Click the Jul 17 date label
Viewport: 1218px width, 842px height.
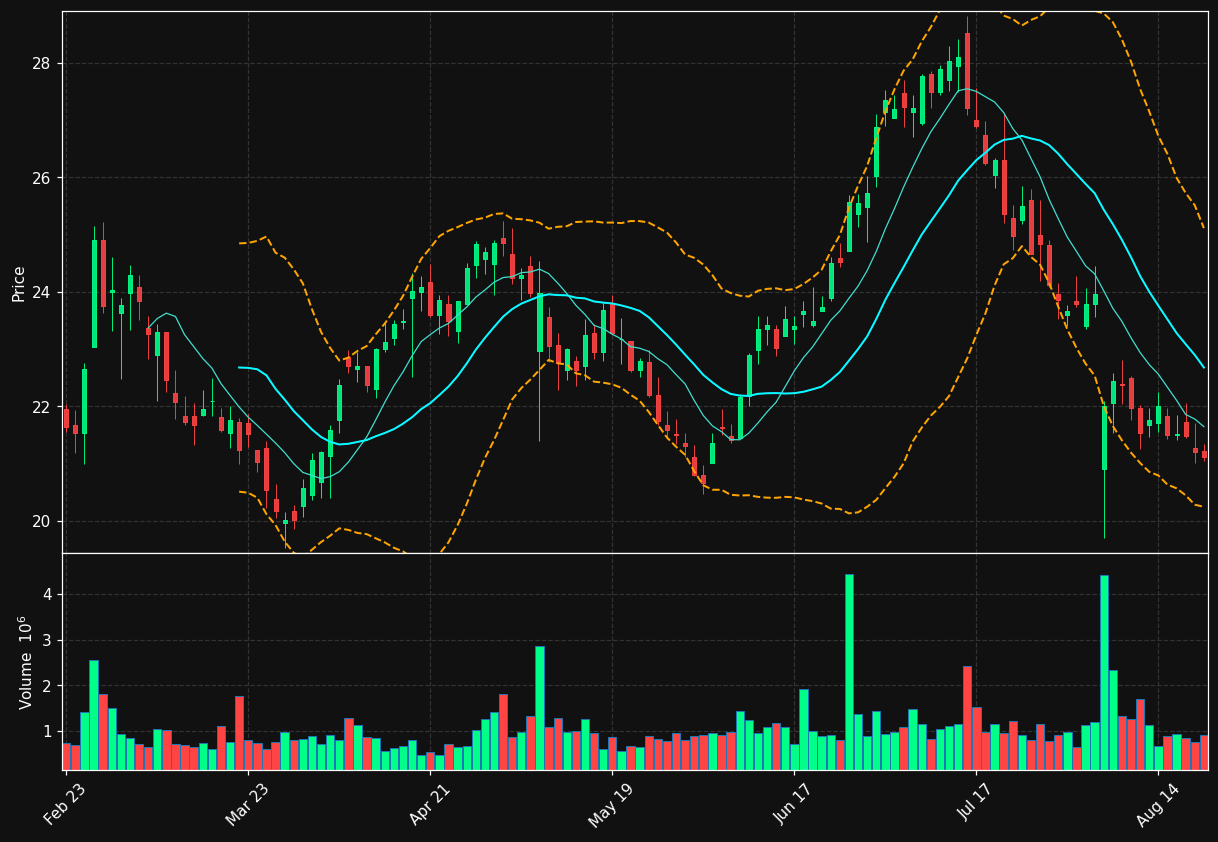pos(975,804)
